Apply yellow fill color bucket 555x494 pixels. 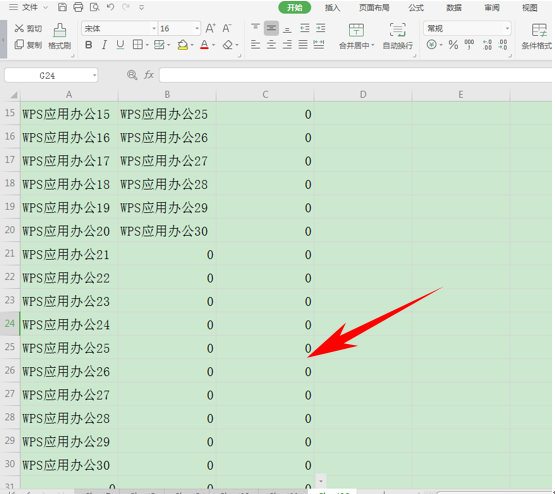(x=183, y=45)
